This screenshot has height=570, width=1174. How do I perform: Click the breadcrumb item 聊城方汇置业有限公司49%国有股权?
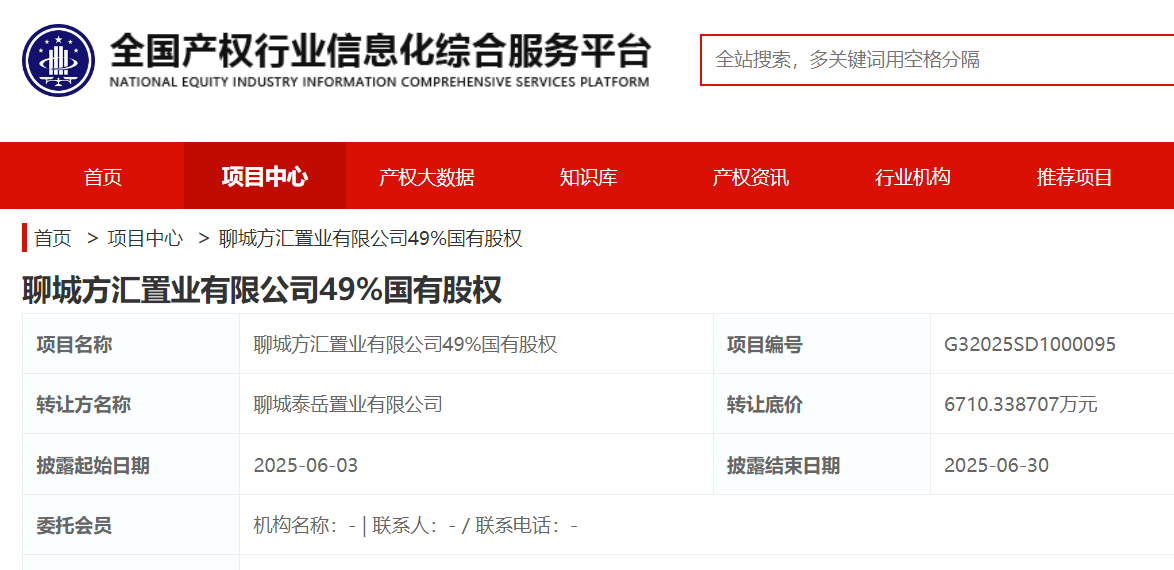tap(371, 239)
